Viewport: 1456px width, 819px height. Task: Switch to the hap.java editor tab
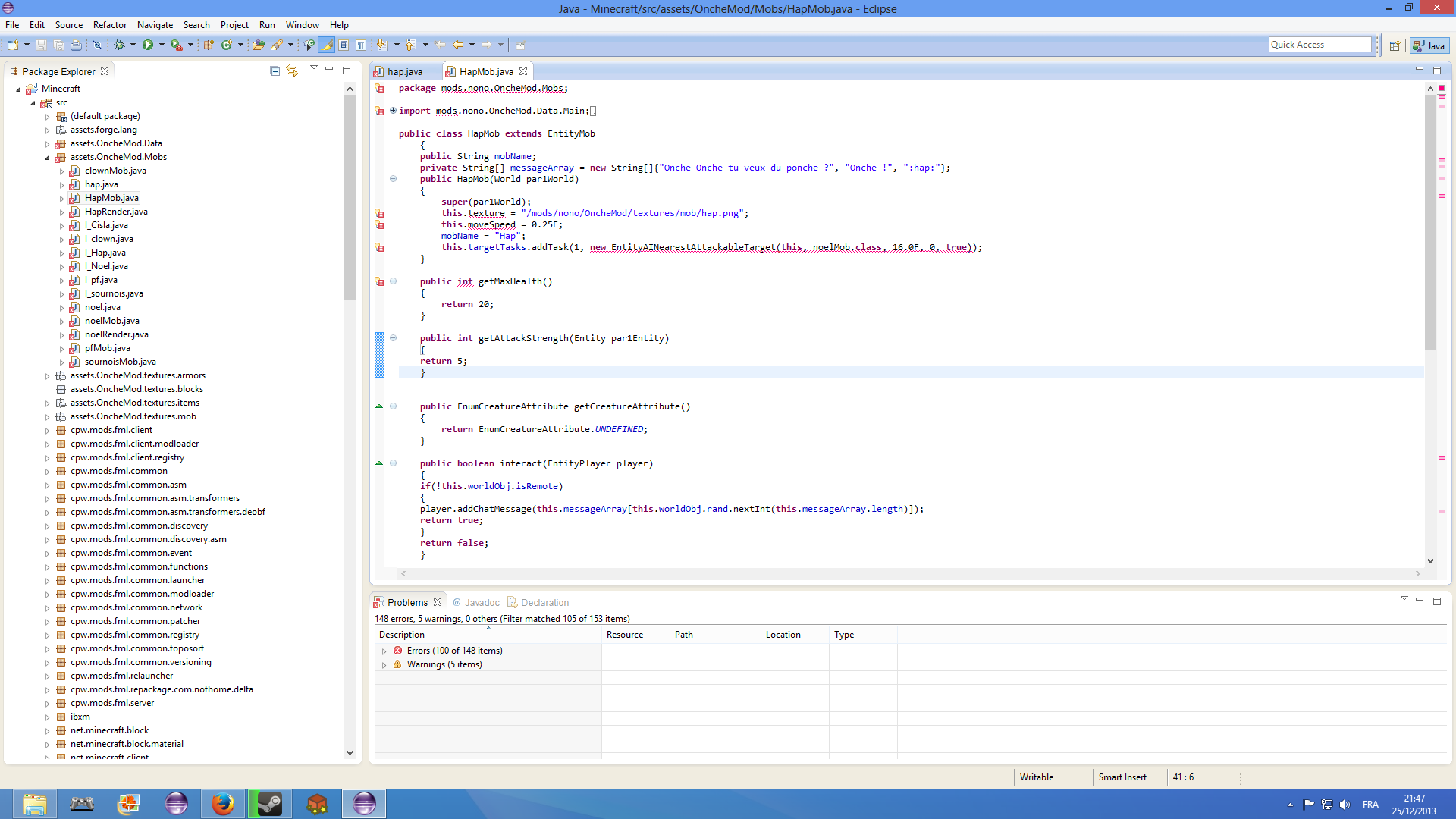405,72
